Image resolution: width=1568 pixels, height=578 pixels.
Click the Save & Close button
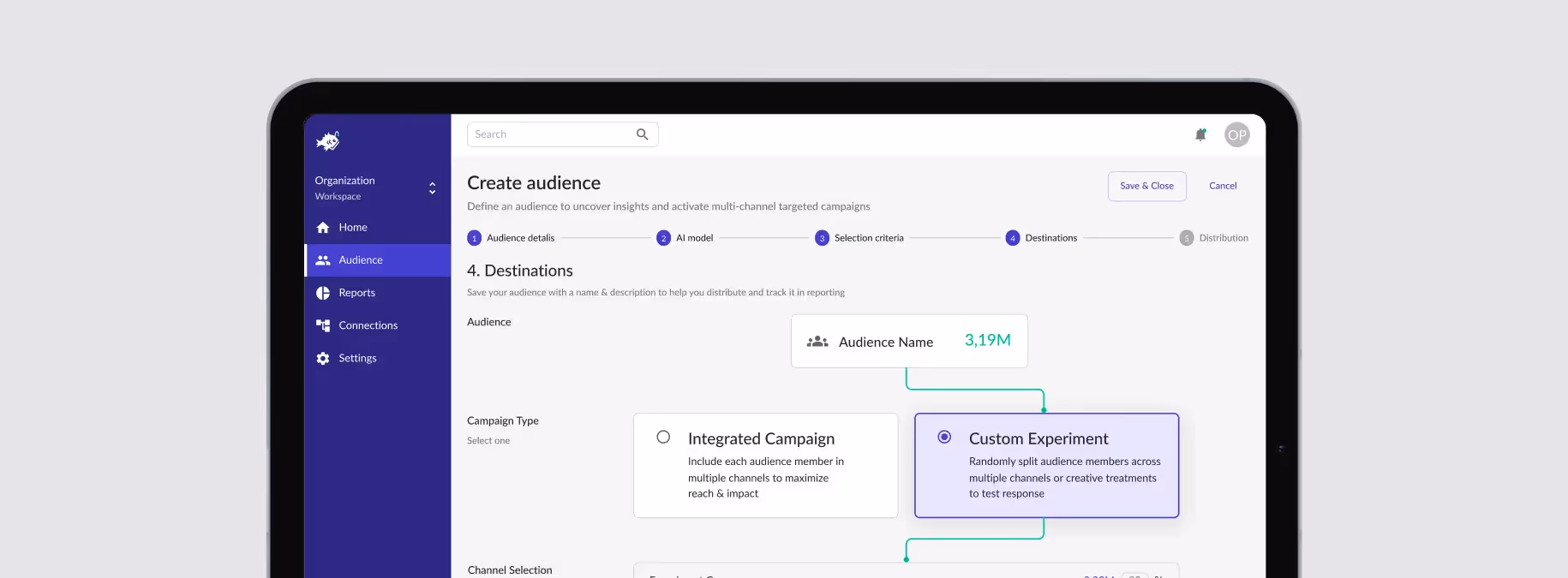point(1146,186)
